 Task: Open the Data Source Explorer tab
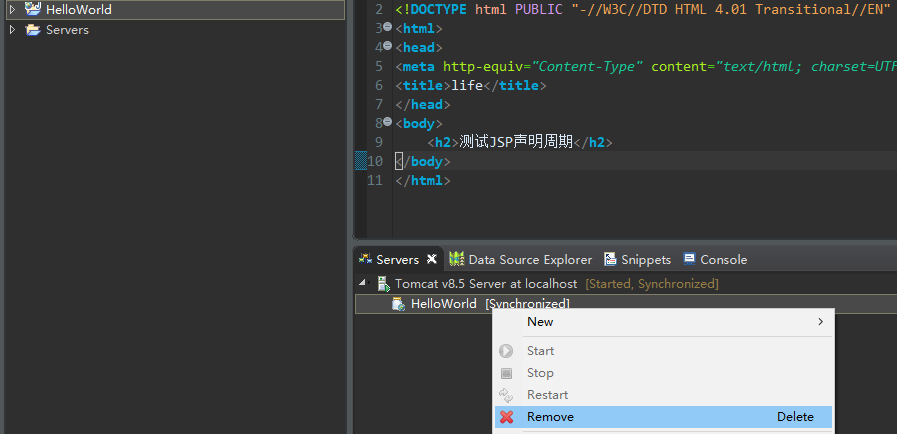tap(530, 260)
